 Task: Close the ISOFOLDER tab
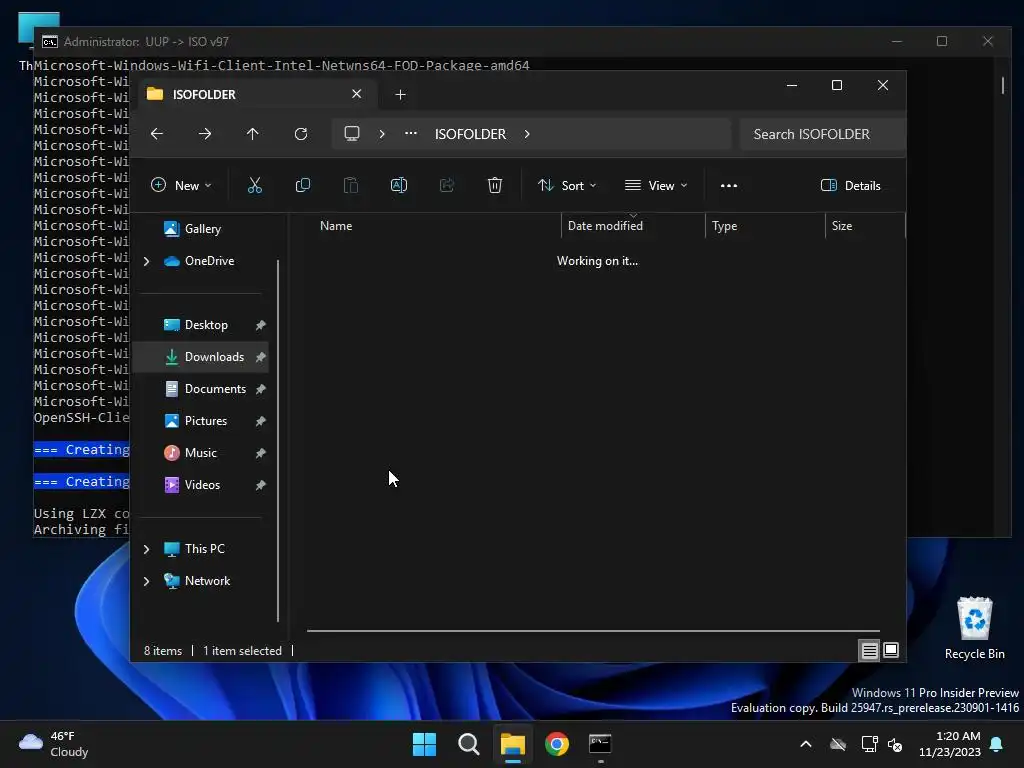[357, 94]
